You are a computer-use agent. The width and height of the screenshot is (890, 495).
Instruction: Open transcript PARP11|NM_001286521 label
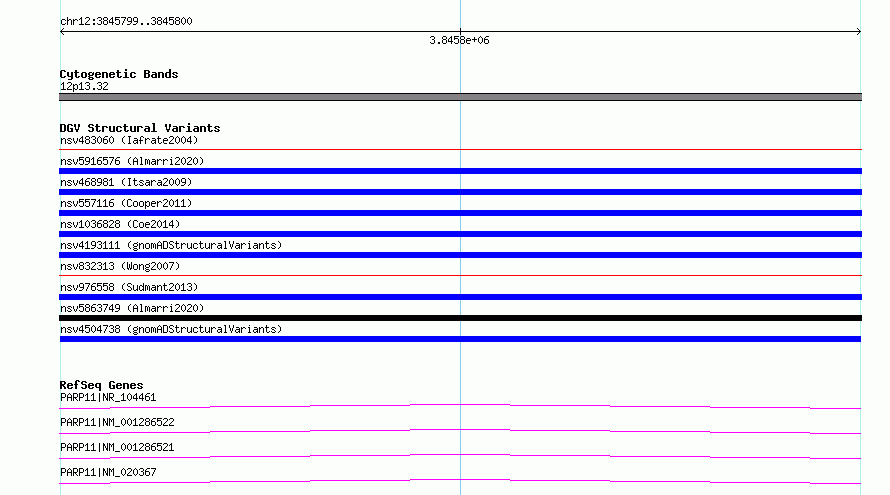(117, 447)
